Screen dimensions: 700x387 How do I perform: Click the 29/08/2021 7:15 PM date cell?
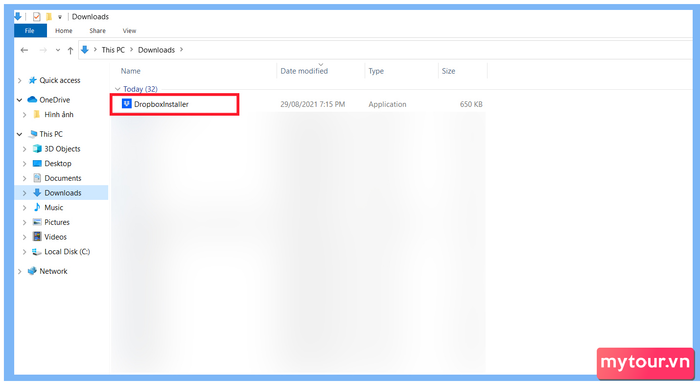[x=312, y=104]
